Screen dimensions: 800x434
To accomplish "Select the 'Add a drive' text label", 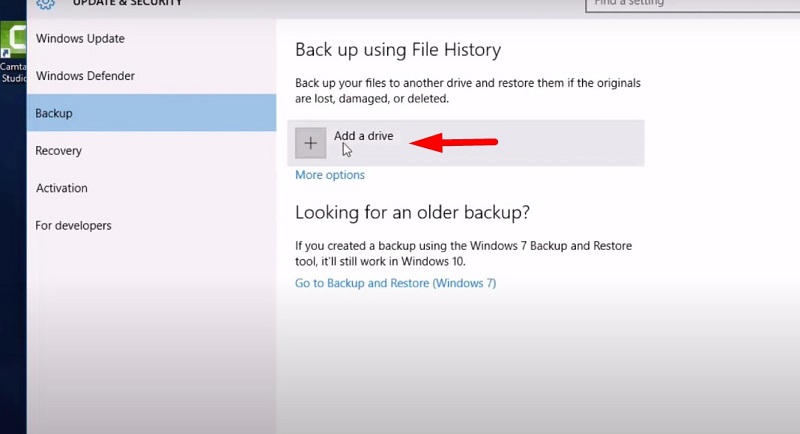I will click(x=363, y=136).
